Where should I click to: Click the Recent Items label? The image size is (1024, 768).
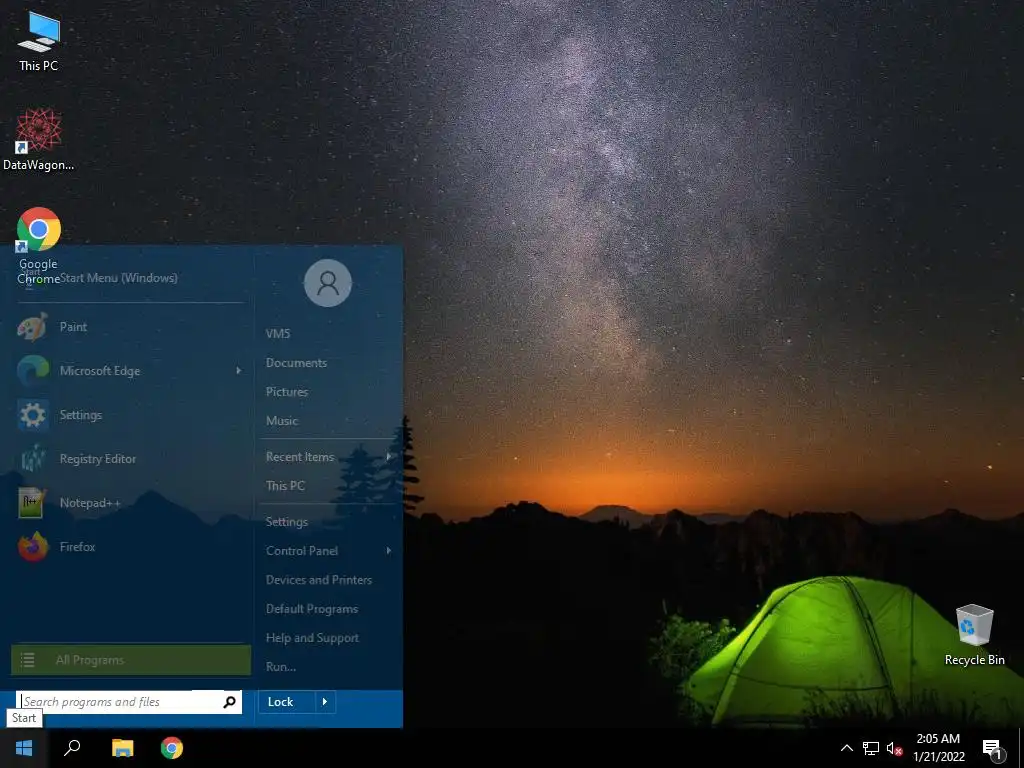pos(300,456)
